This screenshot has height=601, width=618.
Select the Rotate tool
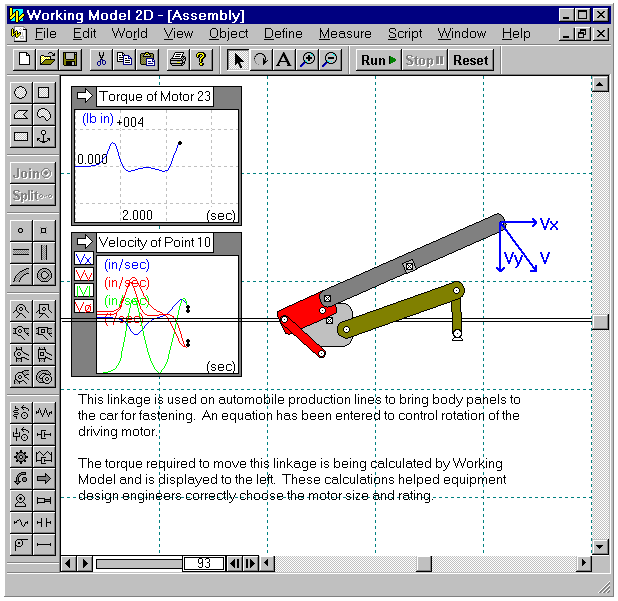click(x=261, y=60)
